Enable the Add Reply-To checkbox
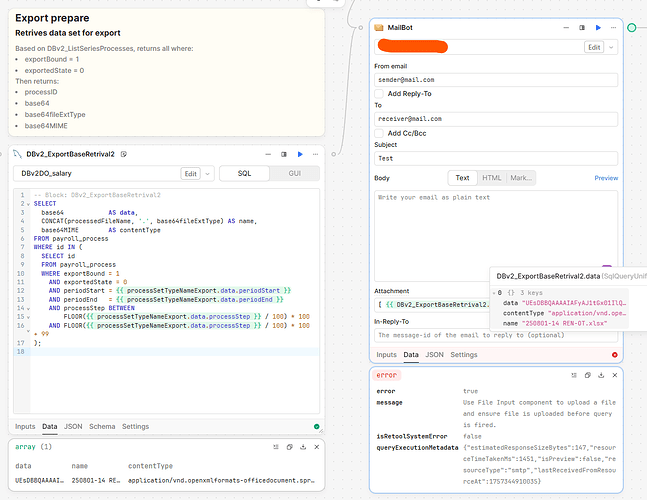This screenshot has height=500, width=647. [x=380, y=94]
